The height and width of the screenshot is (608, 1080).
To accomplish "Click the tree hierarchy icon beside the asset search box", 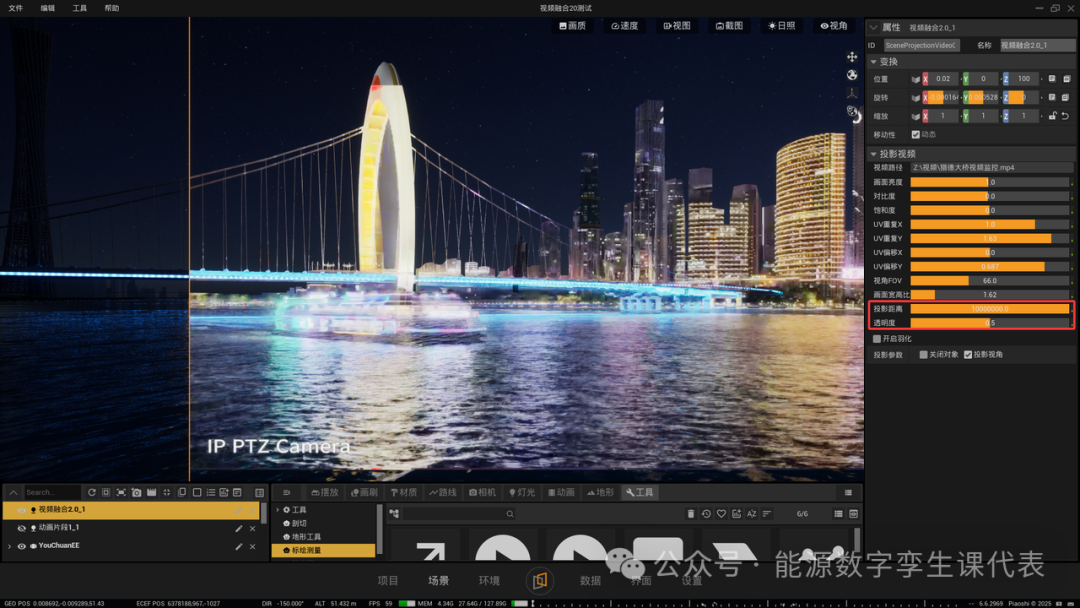I will 394,514.
